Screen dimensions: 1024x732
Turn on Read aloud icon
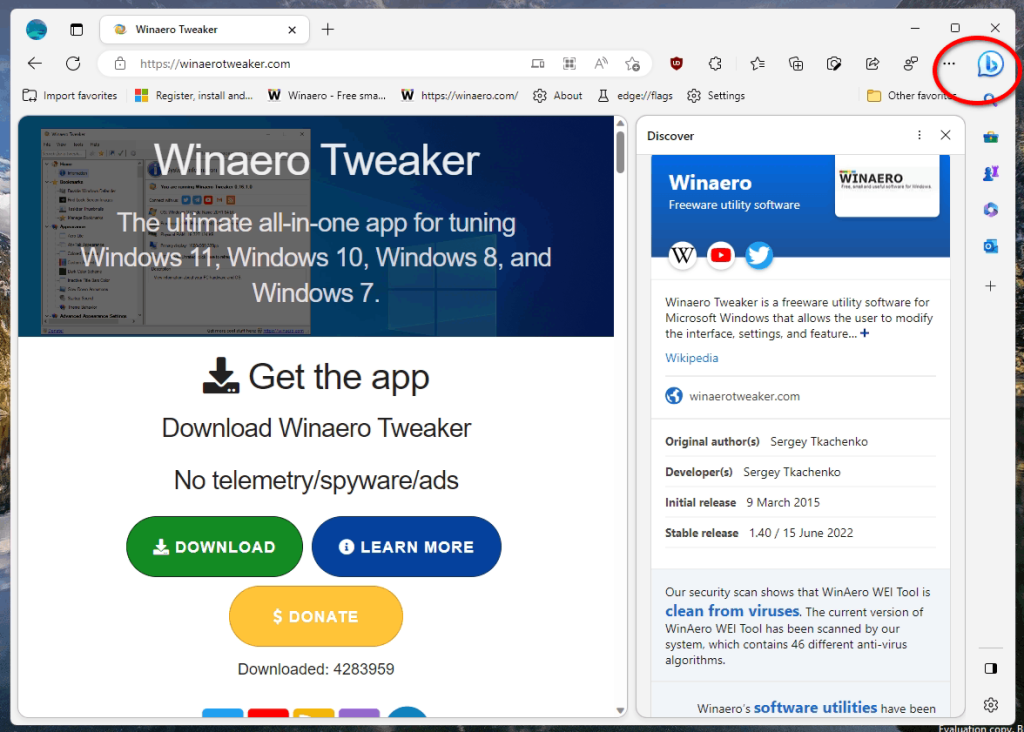(601, 63)
